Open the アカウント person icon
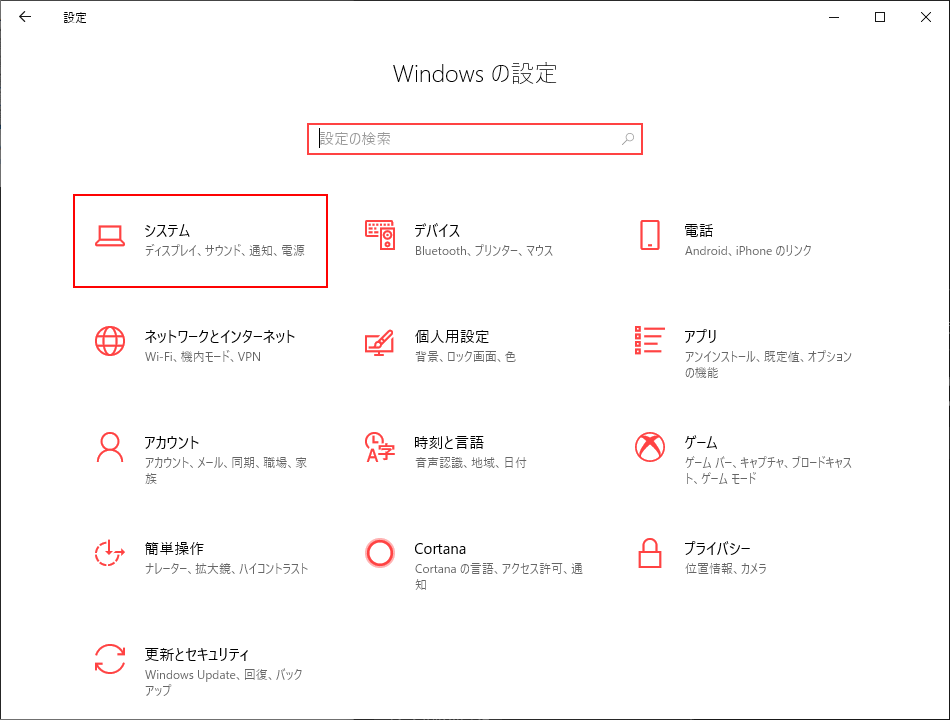The image size is (950, 720). pyautogui.click(x=110, y=447)
